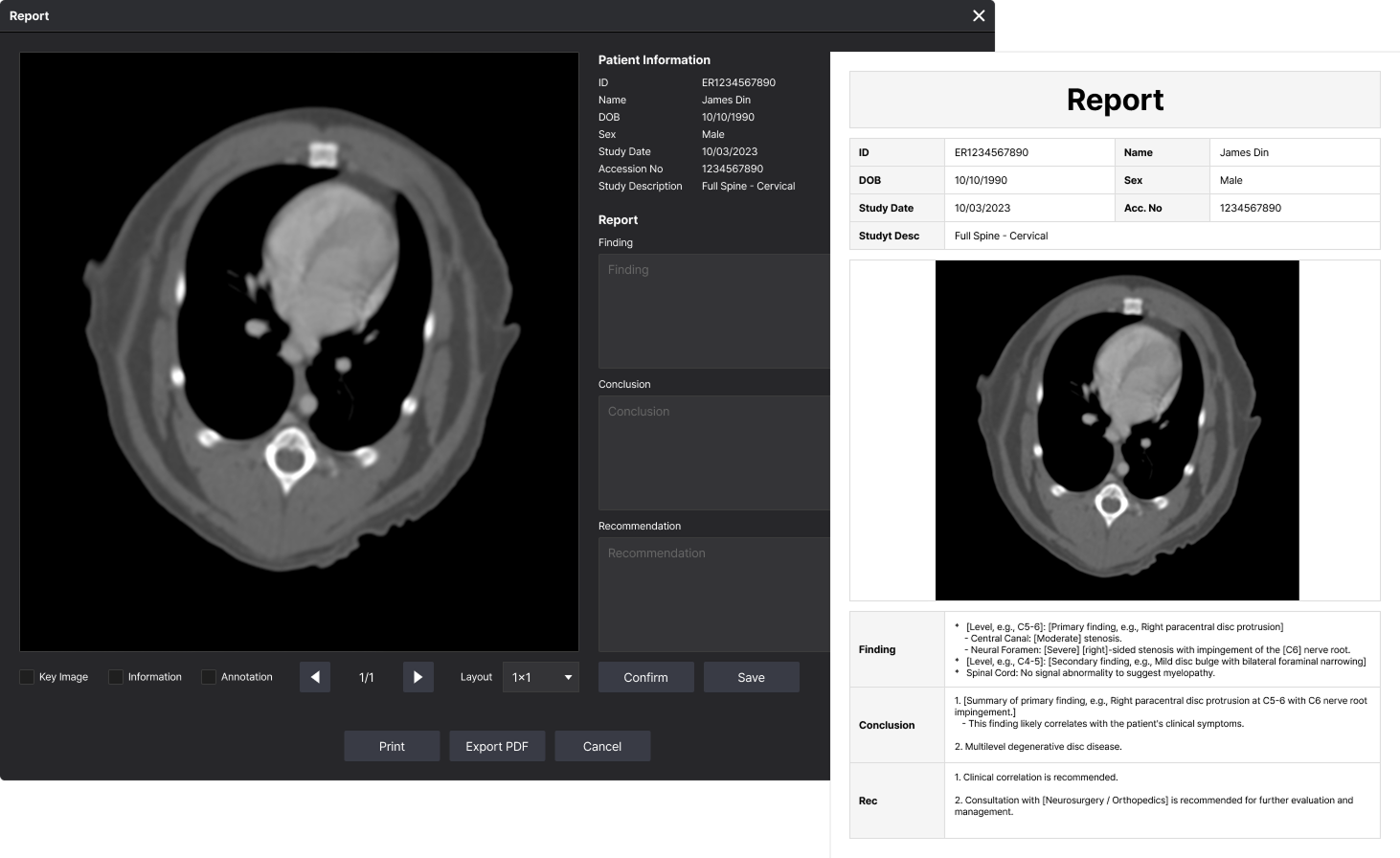
Task: Save the report
Action: tap(751, 677)
